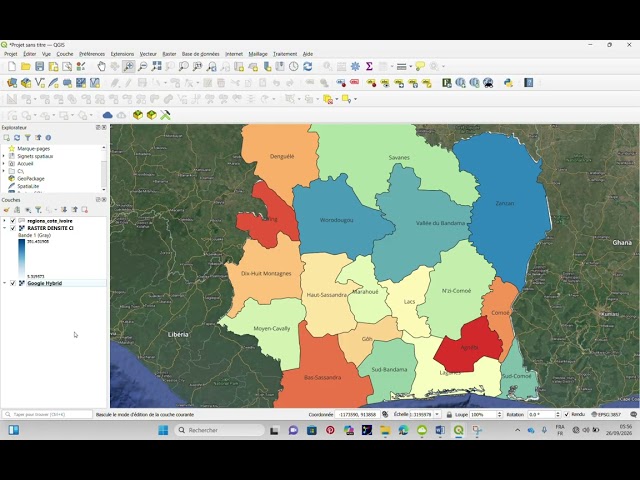Screen dimensions: 640x480
Task: Open the Data Source Manager icon
Action: [x=12, y=83]
